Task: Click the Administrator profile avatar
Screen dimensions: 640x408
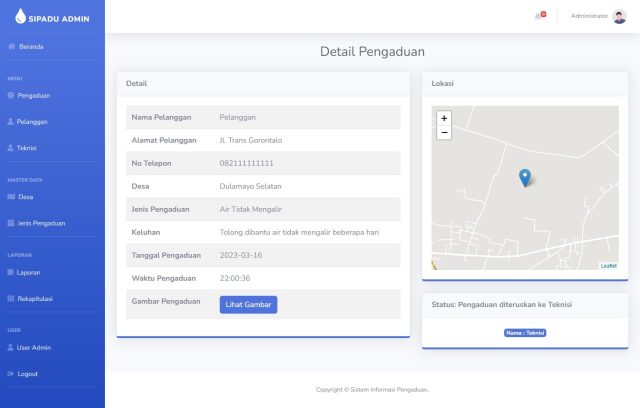Action: [x=619, y=16]
